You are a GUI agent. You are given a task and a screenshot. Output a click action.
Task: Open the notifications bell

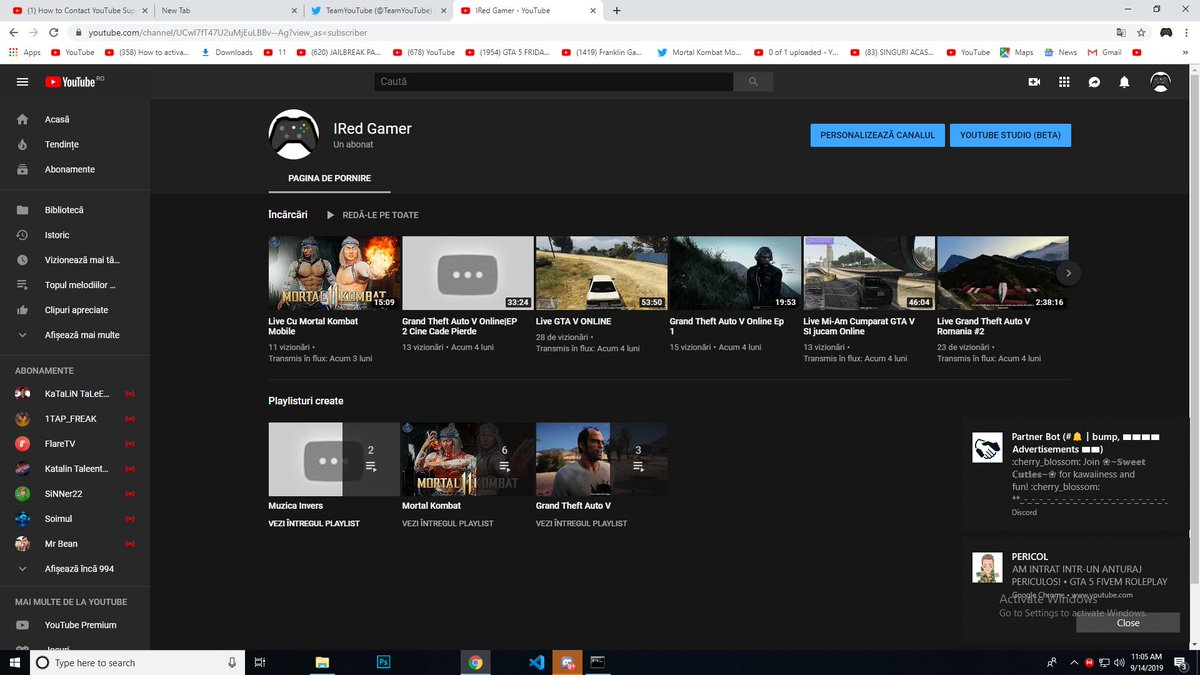tap(1124, 82)
